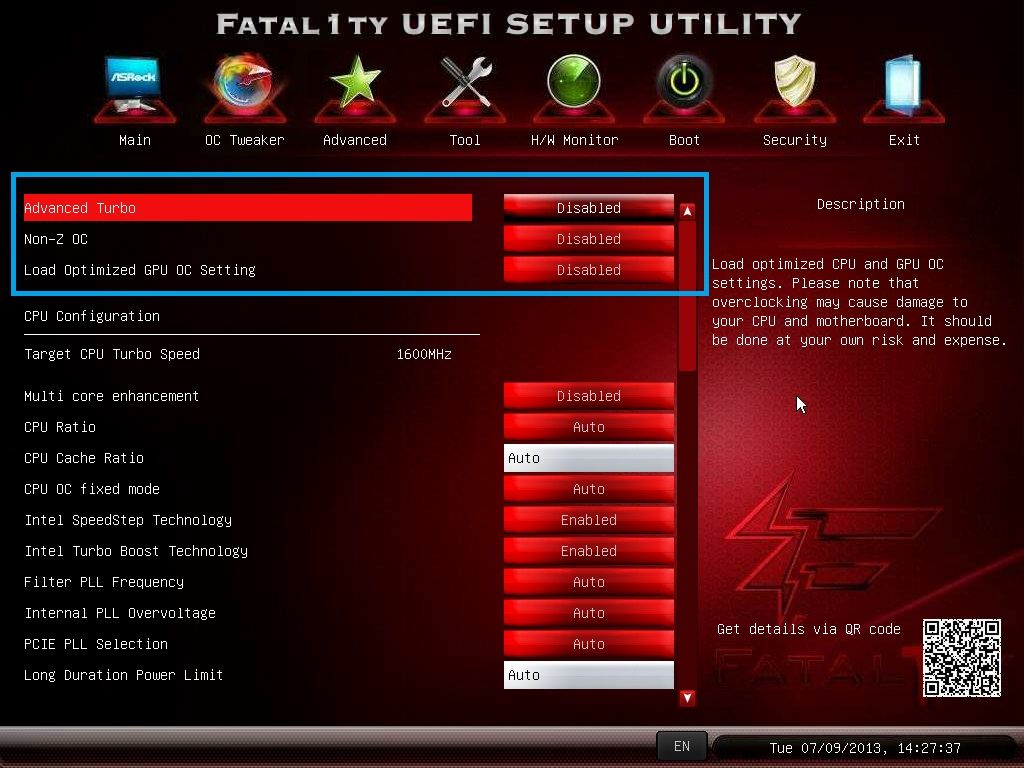Select the Advanced Turbo row label
The image size is (1024, 768).
click(80, 208)
